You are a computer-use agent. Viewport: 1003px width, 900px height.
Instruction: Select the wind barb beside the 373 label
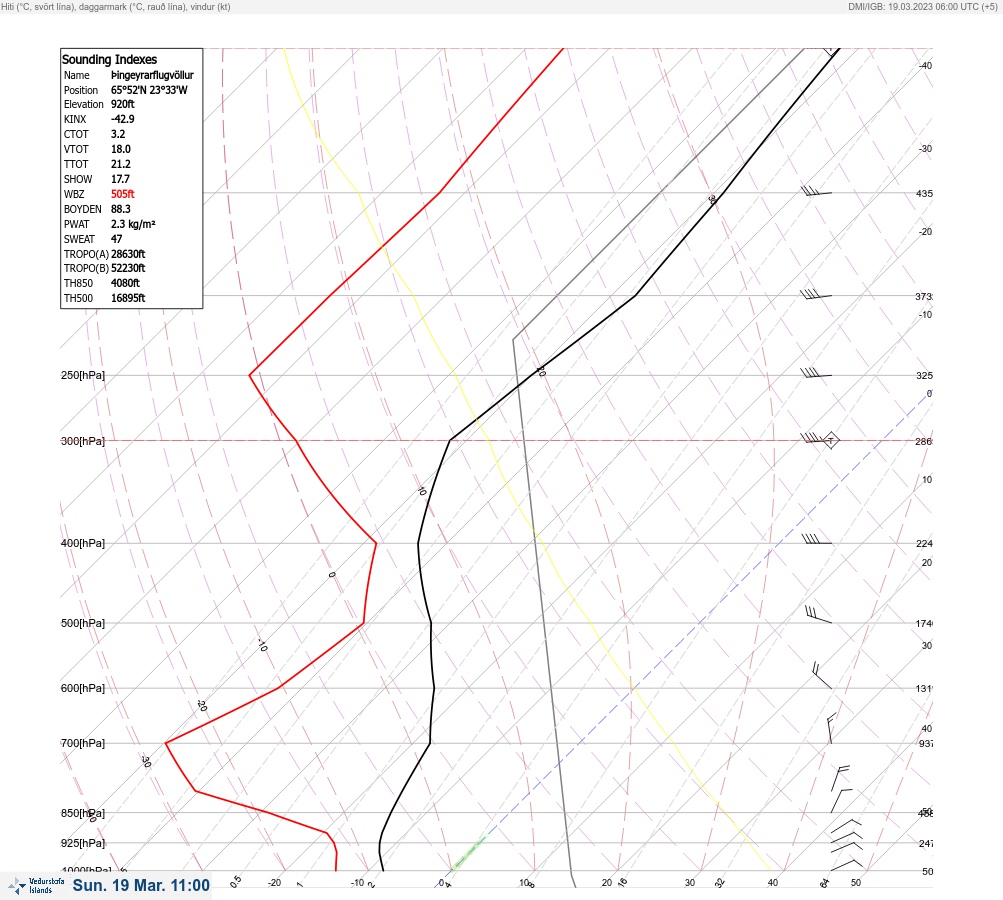click(x=816, y=294)
